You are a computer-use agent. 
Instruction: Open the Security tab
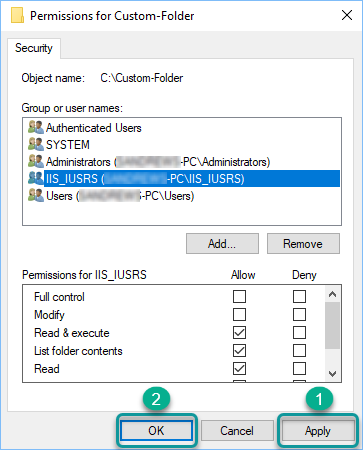(34, 48)
